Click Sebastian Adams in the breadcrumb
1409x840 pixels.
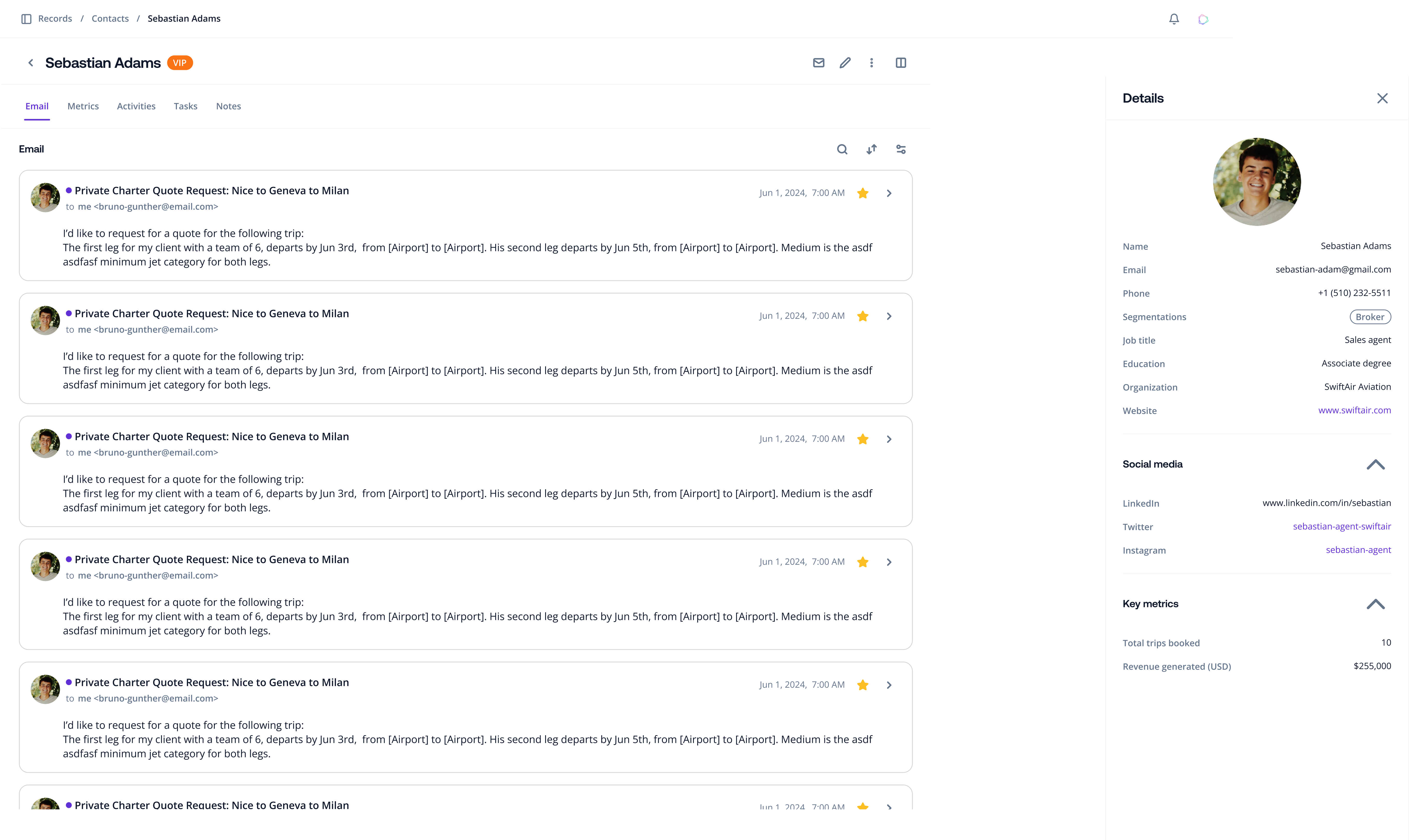click(184, 19)
